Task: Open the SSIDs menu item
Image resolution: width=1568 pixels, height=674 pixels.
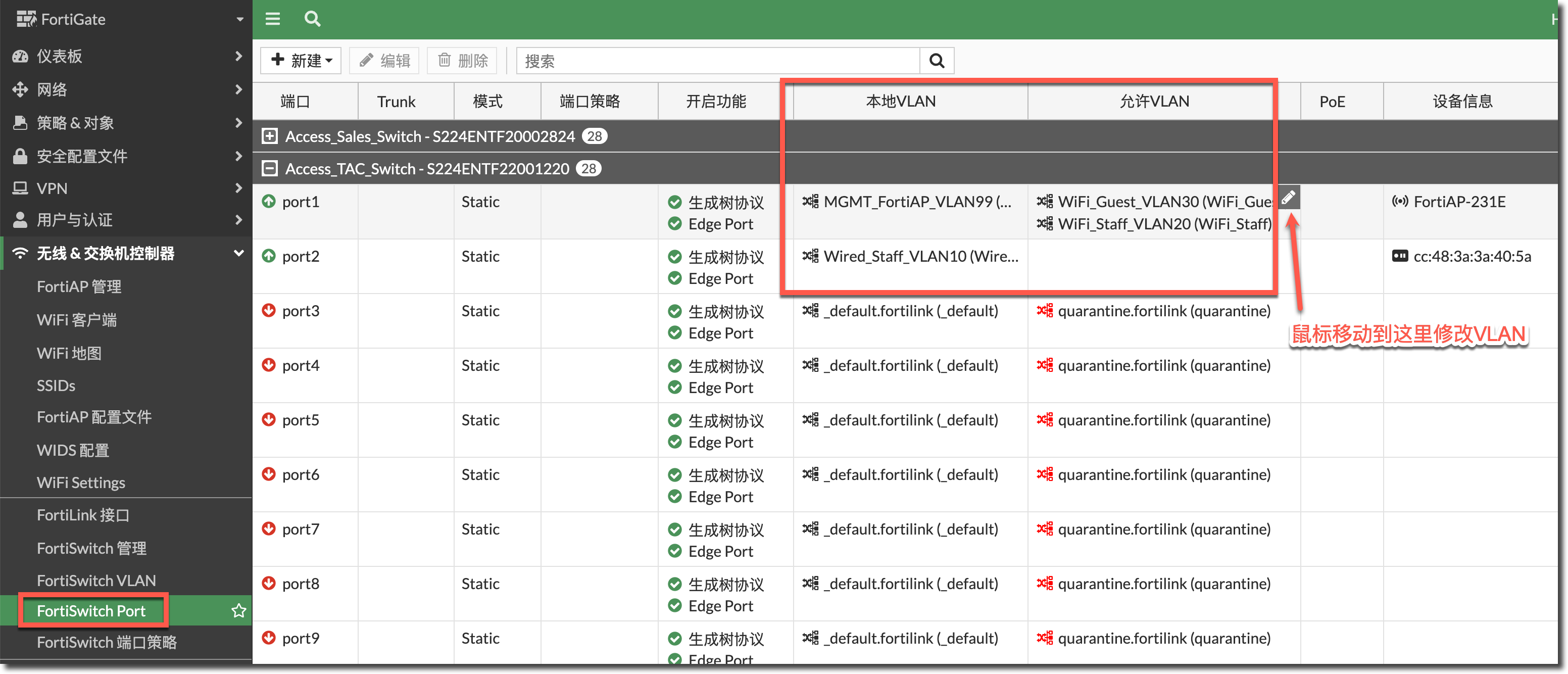Action: (x=56, y=386)
